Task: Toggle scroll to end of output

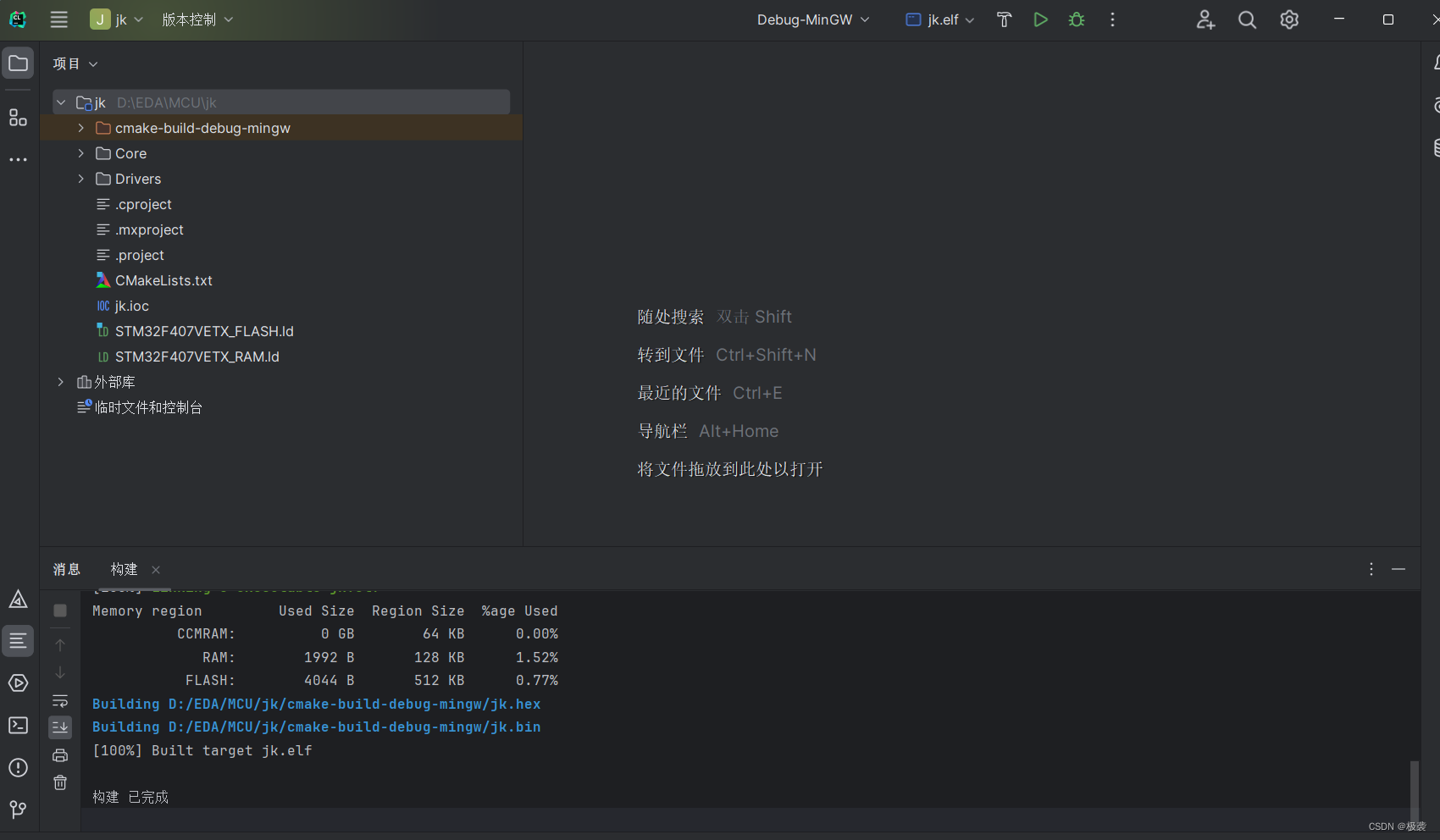Action: (x=60, y=727)
